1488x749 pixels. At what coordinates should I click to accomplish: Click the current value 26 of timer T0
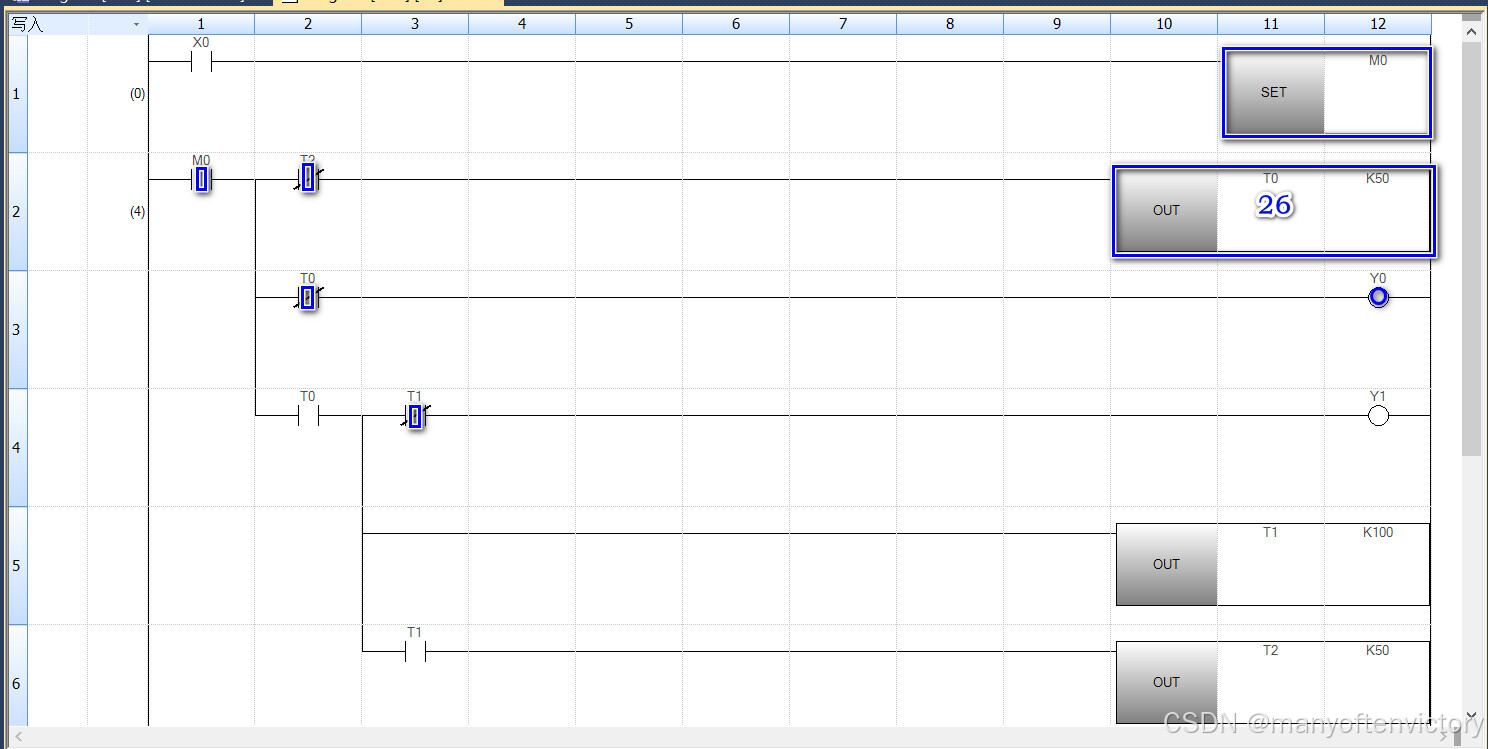coord(1275,205)
